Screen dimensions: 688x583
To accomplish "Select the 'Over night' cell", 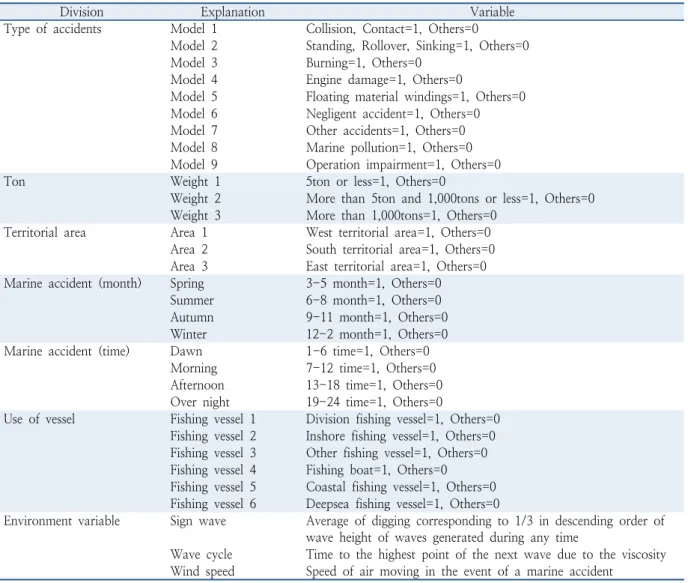I will (200, 403).
